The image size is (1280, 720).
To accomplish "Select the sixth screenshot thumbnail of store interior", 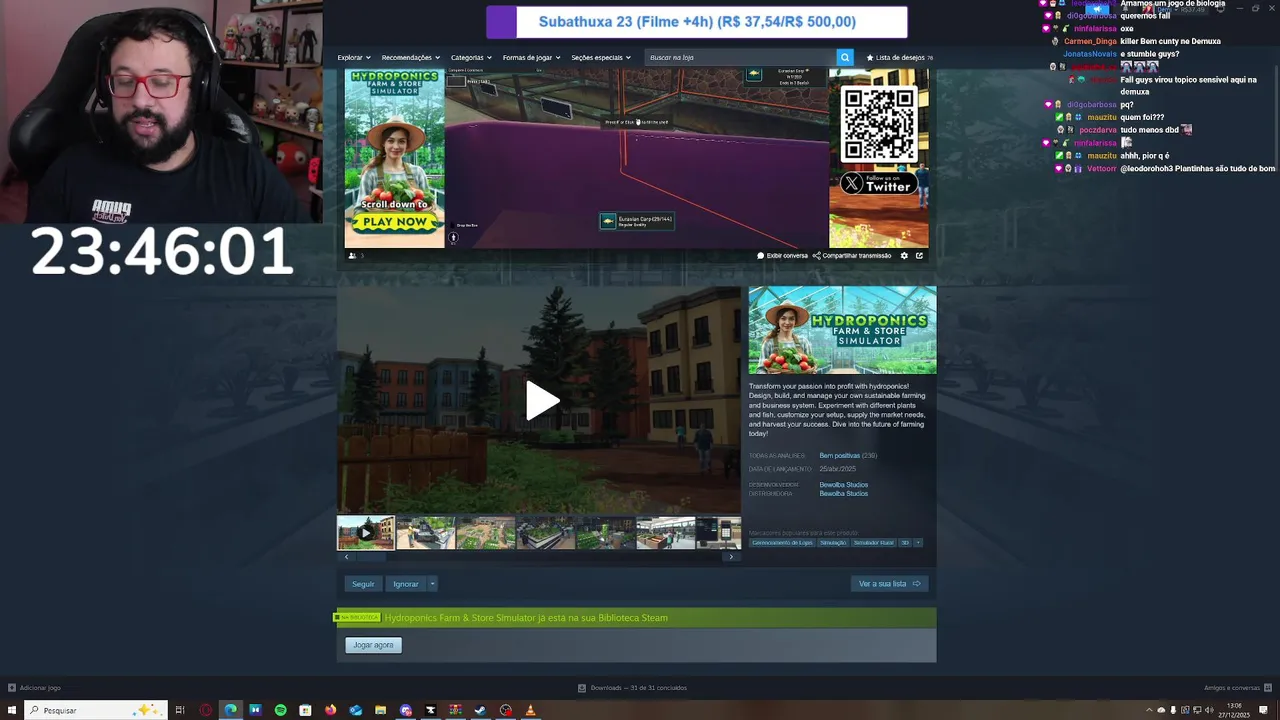I will pos(666,533).
